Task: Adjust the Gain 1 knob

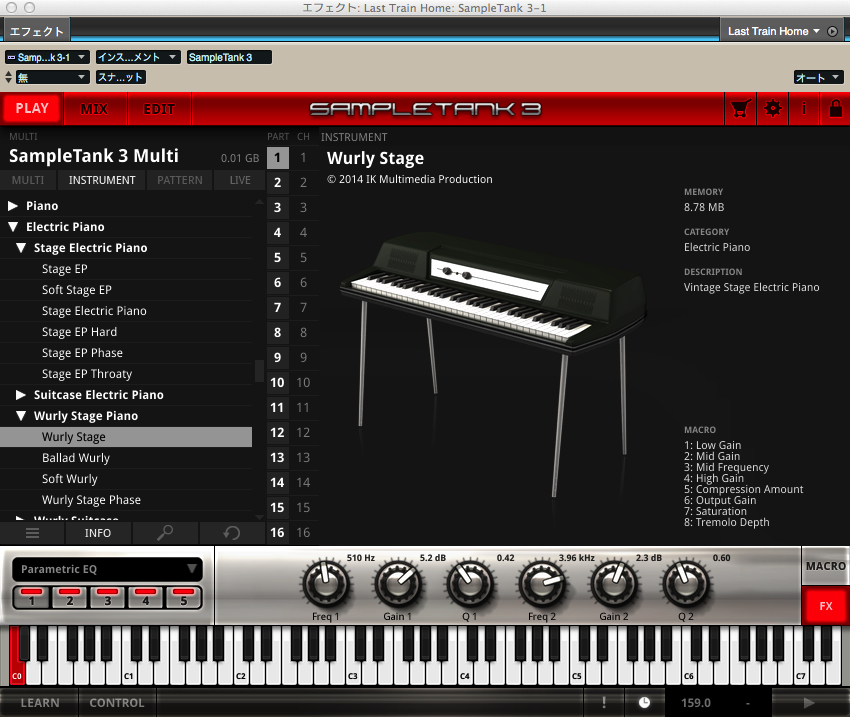Action: 398,585
